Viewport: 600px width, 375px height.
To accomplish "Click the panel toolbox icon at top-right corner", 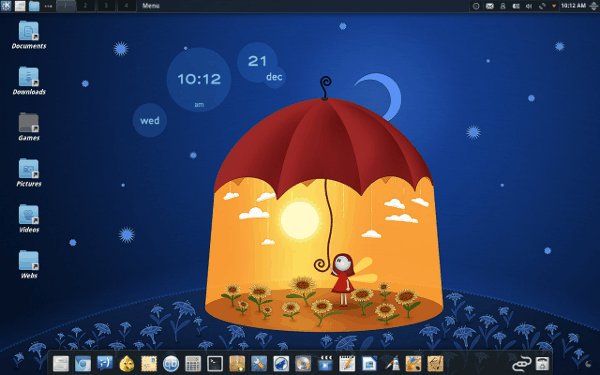I will 593,6.
